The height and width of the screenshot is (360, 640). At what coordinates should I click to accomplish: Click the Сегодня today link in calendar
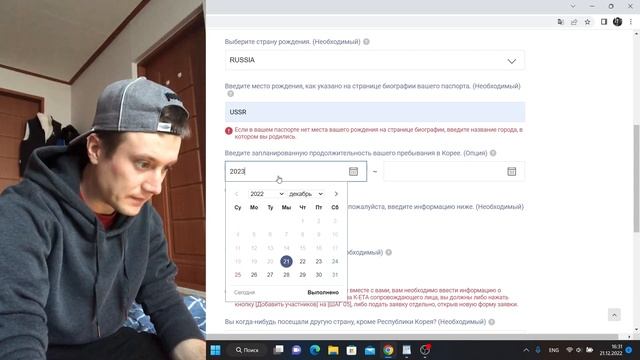tap(244, 292)
